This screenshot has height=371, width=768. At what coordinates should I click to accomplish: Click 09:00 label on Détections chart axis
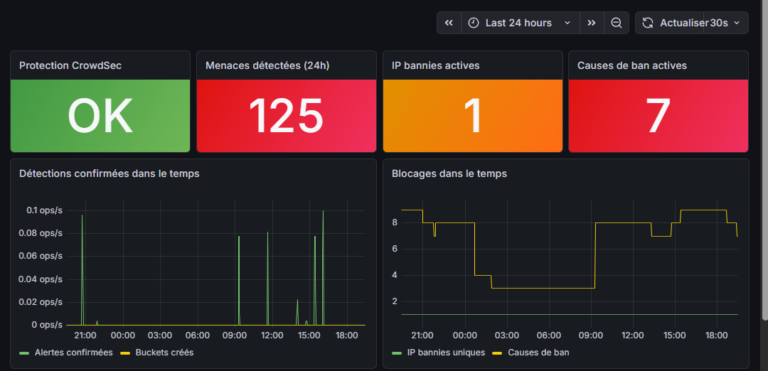(235, 336)
